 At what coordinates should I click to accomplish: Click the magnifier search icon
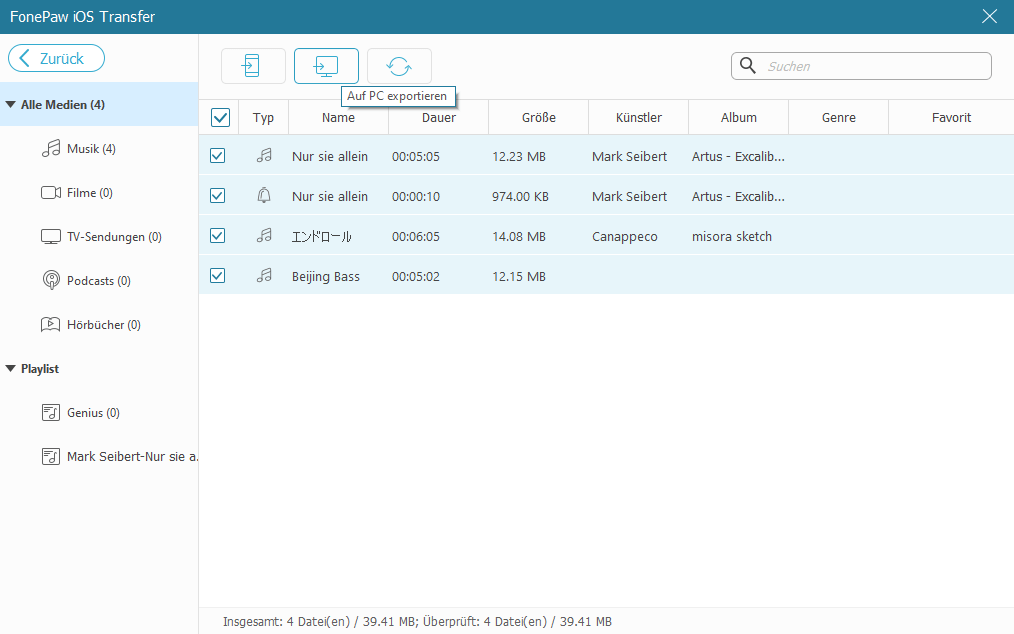click(x=748, y=65)
